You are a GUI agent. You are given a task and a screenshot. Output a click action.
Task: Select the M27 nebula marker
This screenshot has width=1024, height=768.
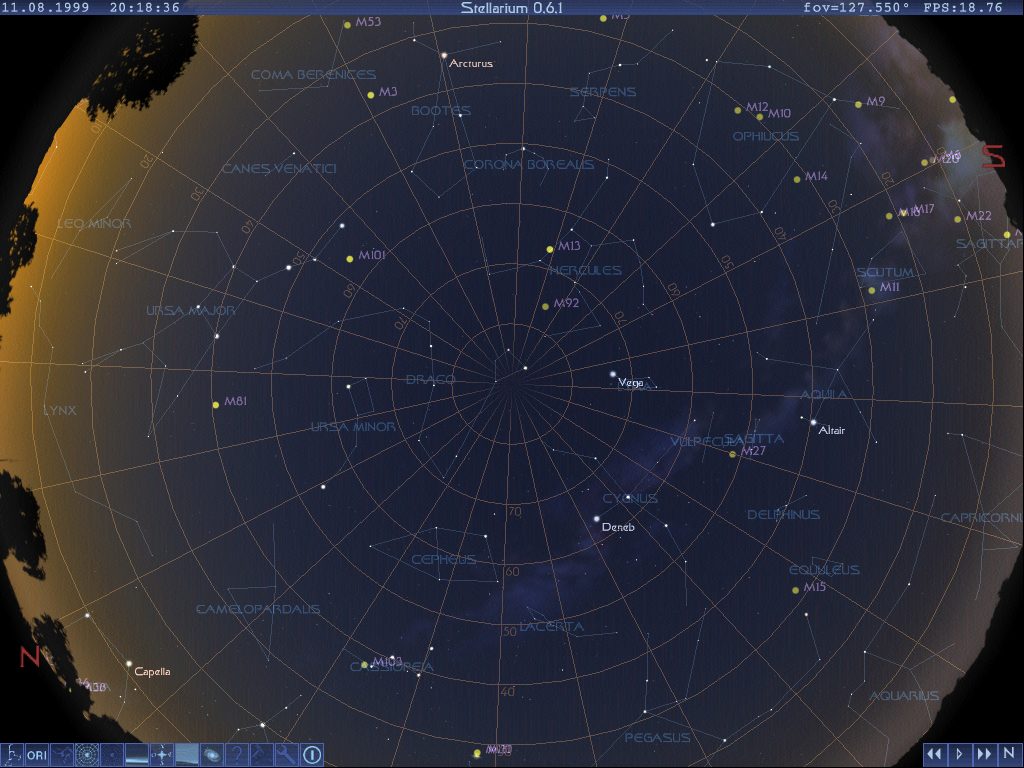pyautogui.click(x=733, y=454)
